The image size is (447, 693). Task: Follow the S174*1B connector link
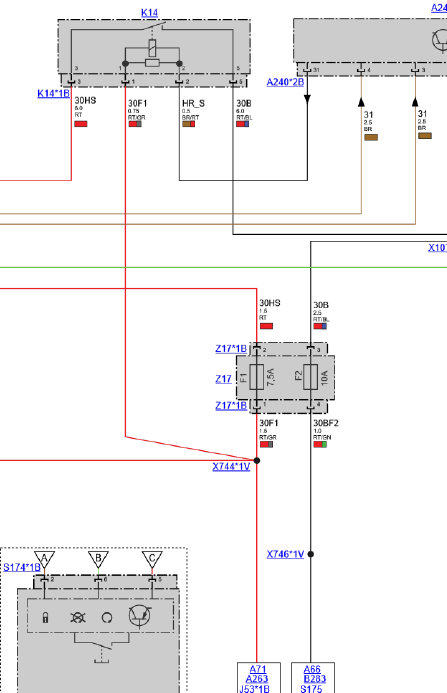22,567
